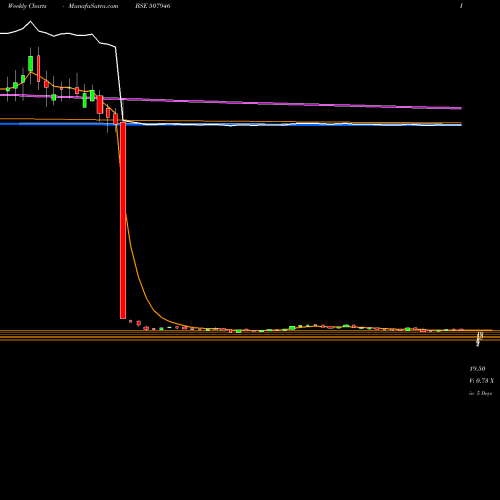Click the 'MunafaSutra.com' label
This screenshot has height=500, width=500.
93,6
